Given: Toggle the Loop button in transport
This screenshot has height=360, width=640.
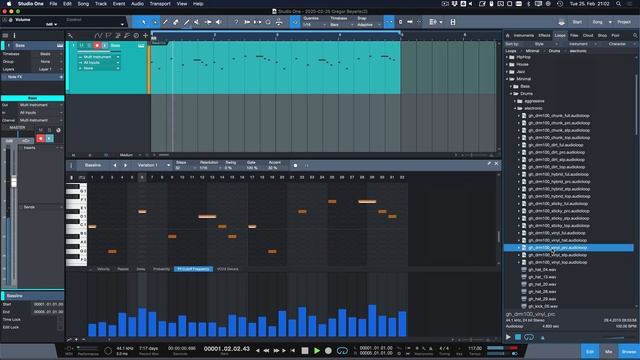Looking at the screenshot, I should [342, 351].
